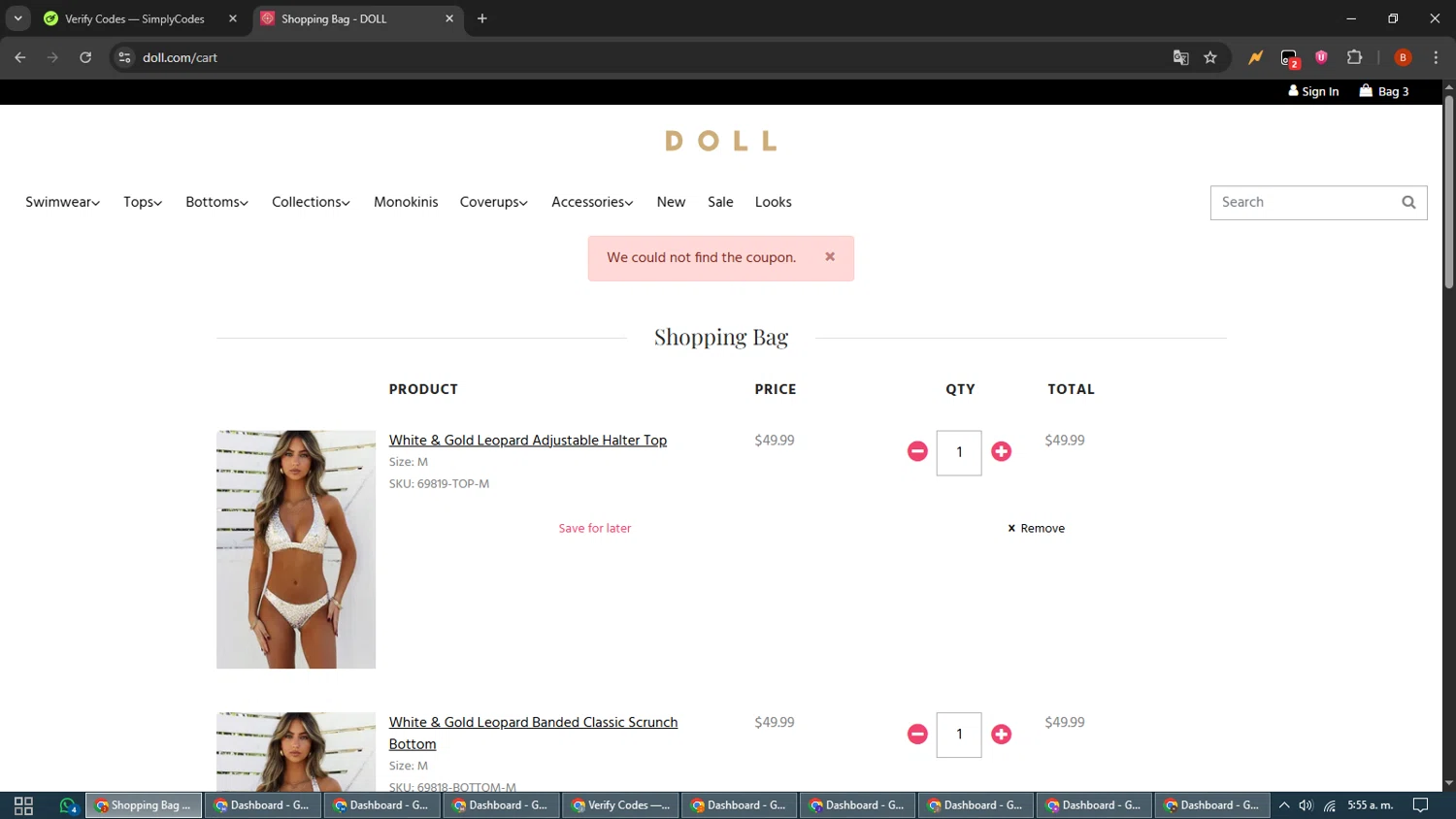
Task: Open the purple shield extension icon
Action: coord(1321,57)
